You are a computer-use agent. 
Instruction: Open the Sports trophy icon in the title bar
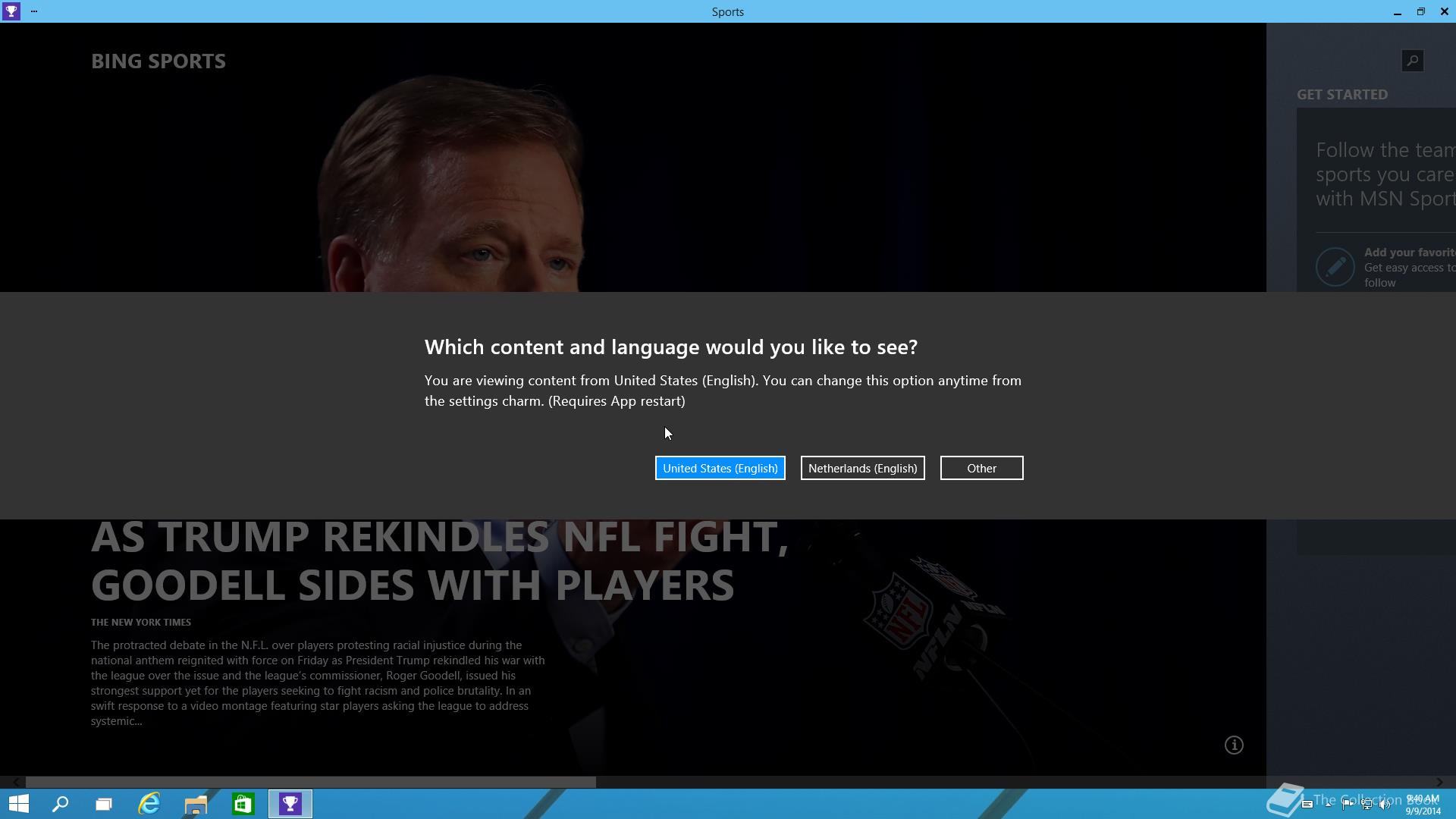pyautogui.click(x=11, y=11)
